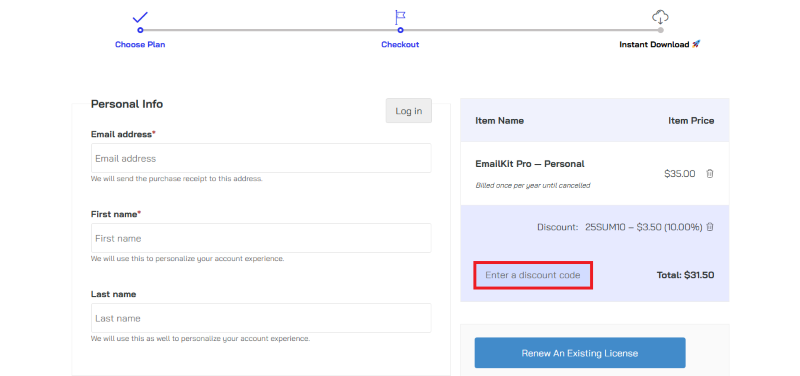
Task: Click the Instant Download progress dot
Action: (x=661, y=30)
